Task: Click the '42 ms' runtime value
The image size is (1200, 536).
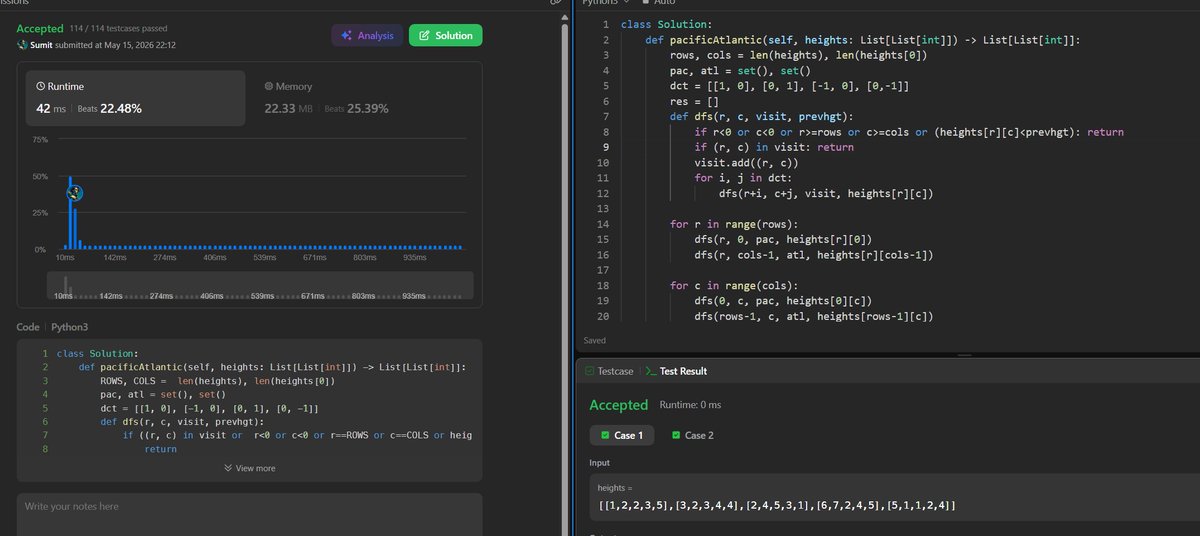Action: click(x=51, y=109)
